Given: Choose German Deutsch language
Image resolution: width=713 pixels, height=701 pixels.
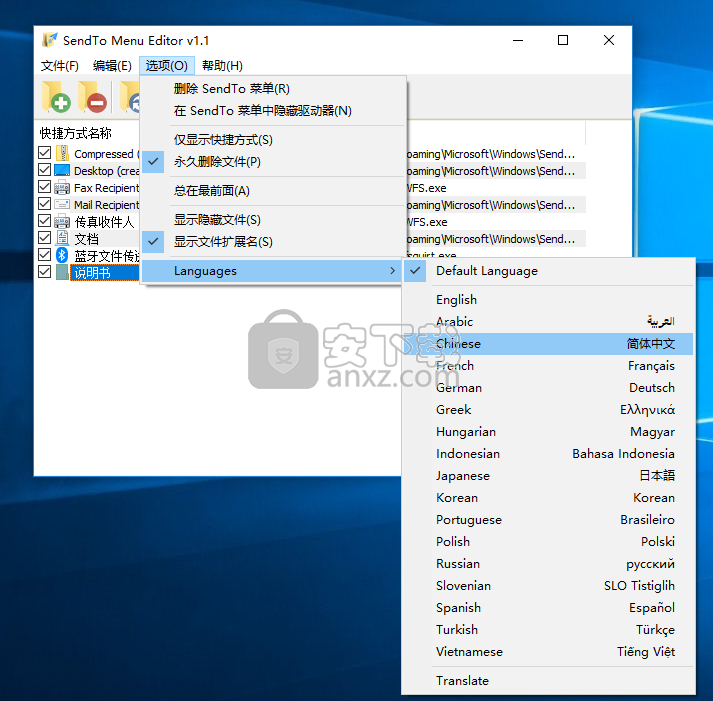Looking at the screenshot, I should pyautogui.click(x=548, y=387).
